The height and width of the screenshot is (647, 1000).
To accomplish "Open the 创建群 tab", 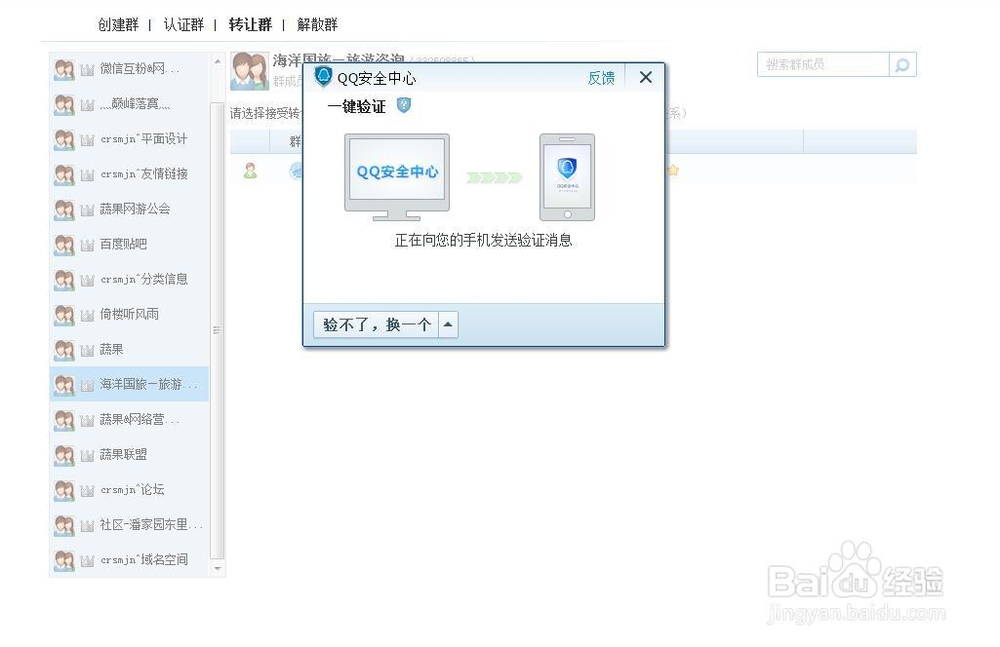I will coord(118,25).
